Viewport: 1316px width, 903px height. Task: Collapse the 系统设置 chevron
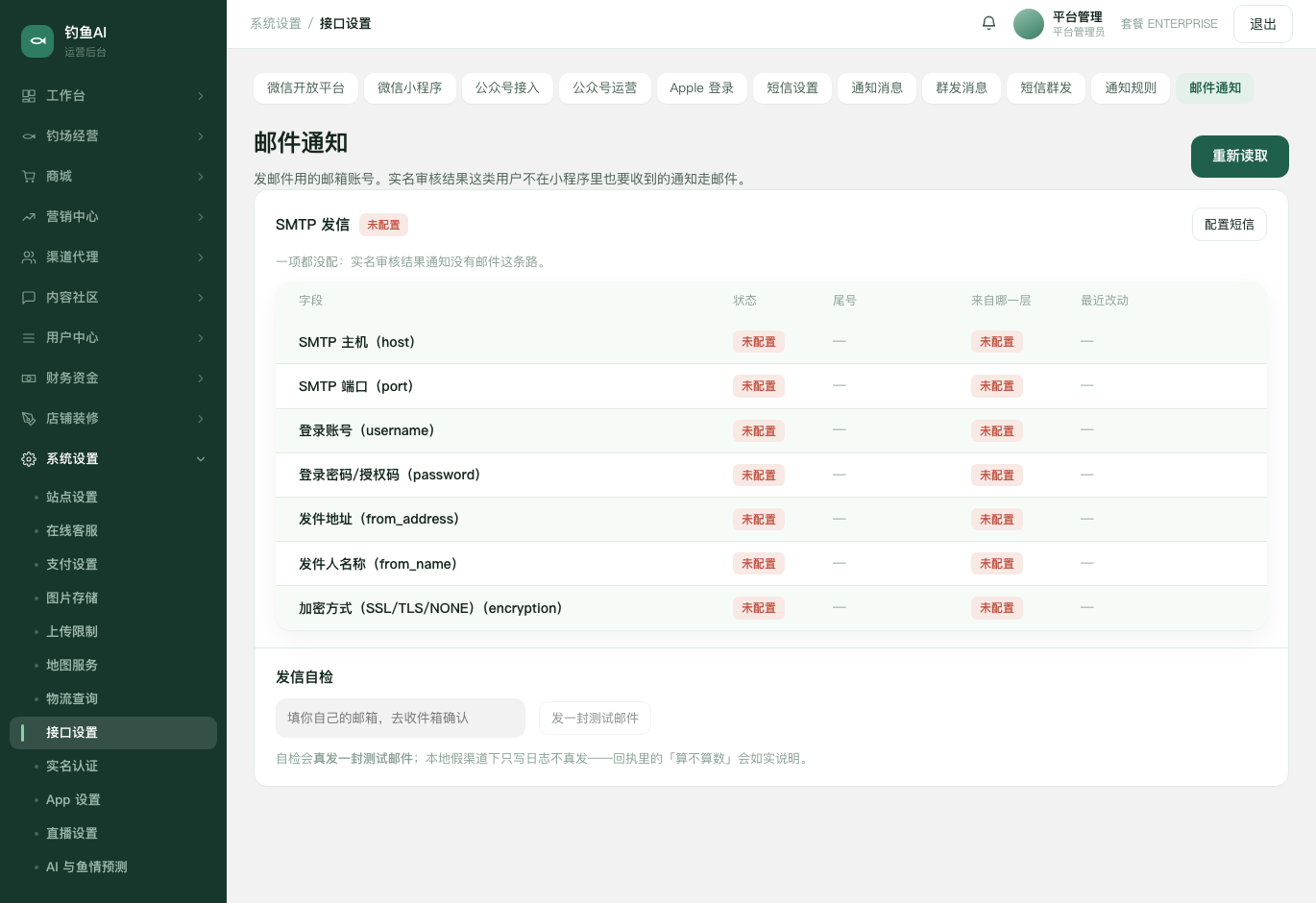tap(201, 459)
